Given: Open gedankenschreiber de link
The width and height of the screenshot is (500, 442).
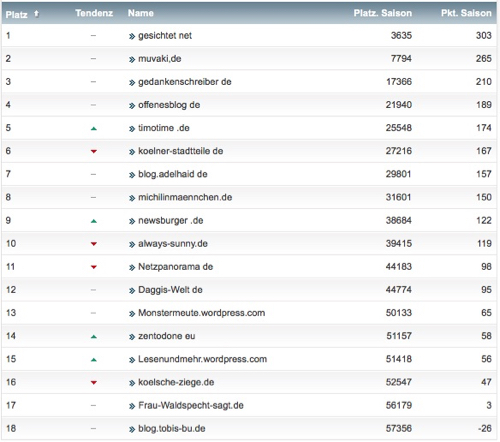Looking at the screenshot, I should (x=185, y=82).
